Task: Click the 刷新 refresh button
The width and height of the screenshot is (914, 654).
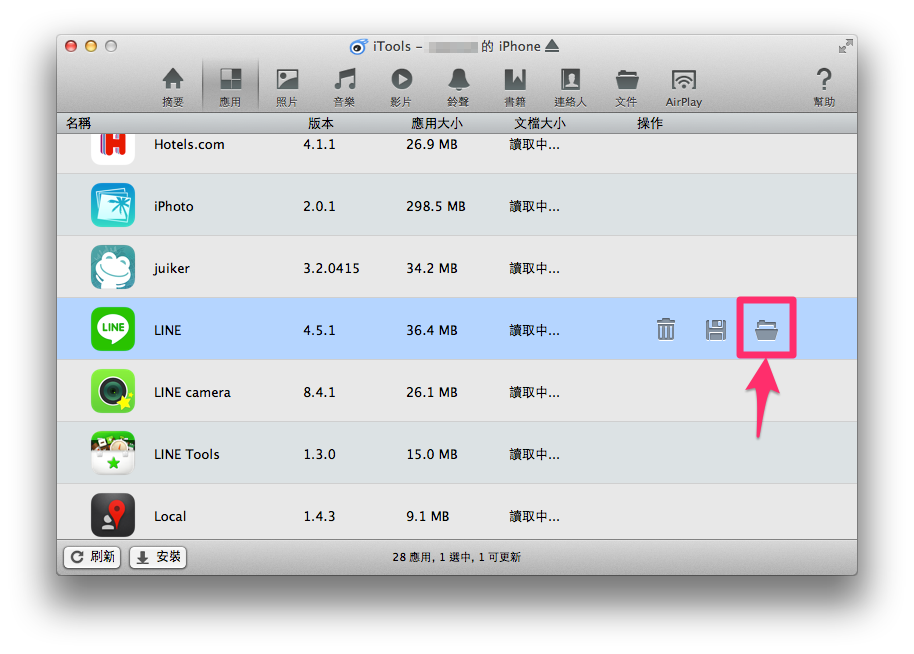Action: tap(92, 557)
